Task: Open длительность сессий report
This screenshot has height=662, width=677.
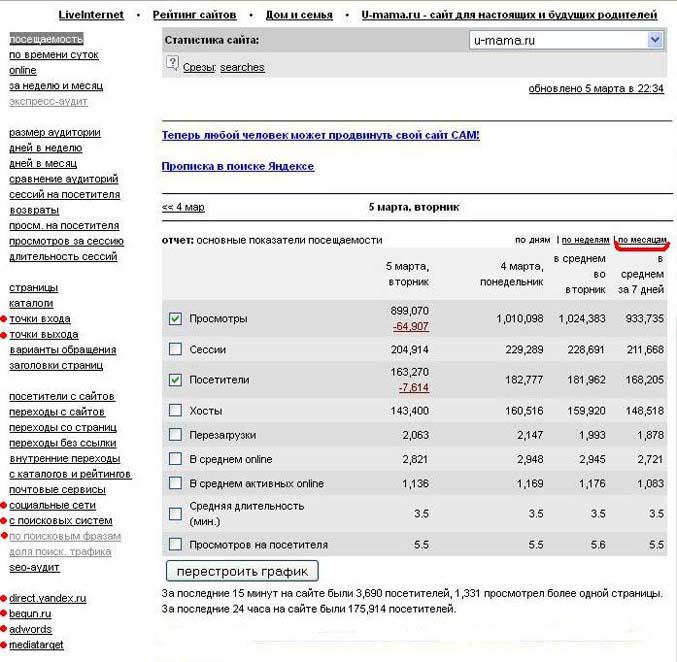Action: (63, 257)
